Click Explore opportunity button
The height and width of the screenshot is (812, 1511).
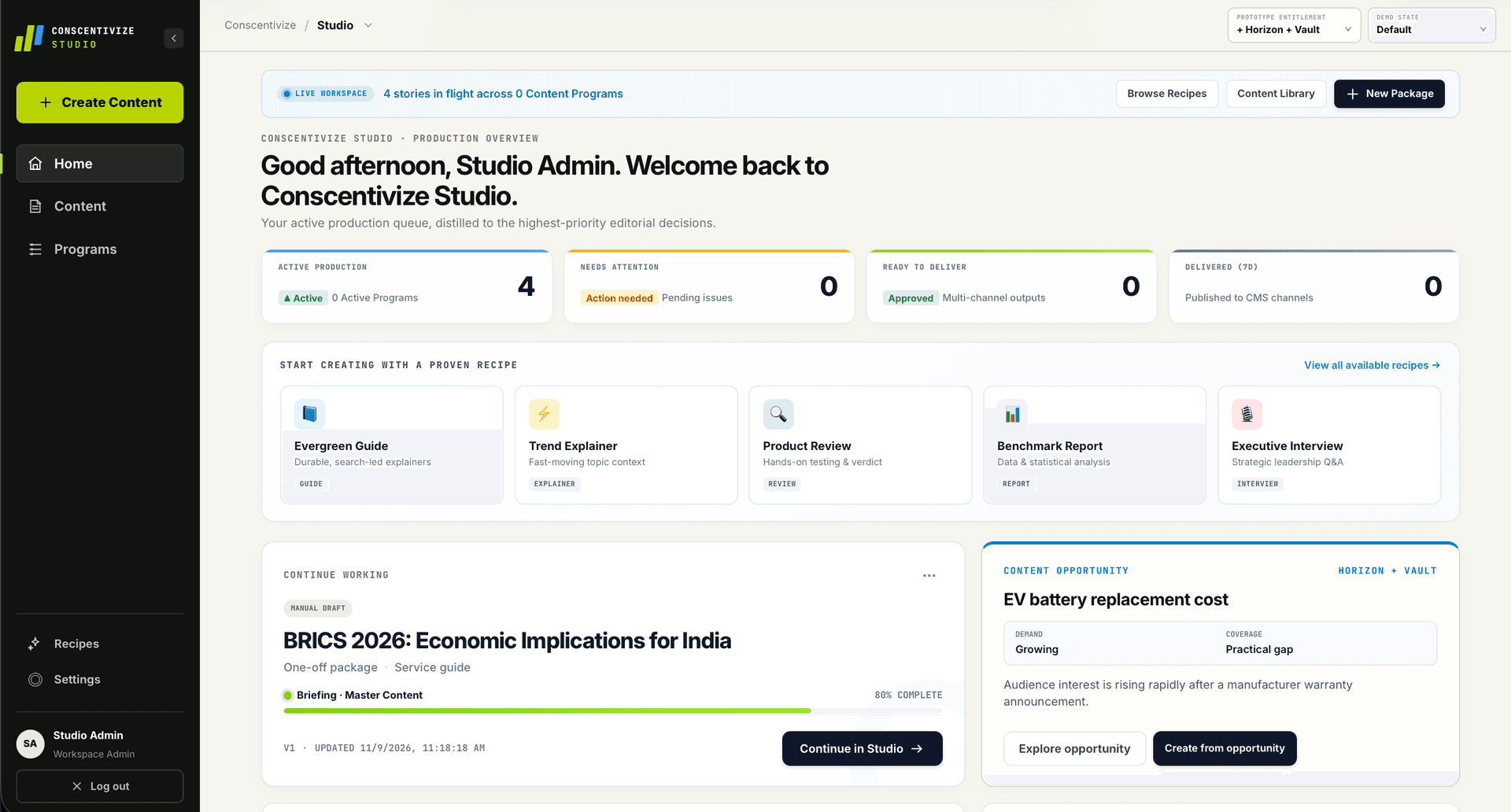click(1074, 748)
